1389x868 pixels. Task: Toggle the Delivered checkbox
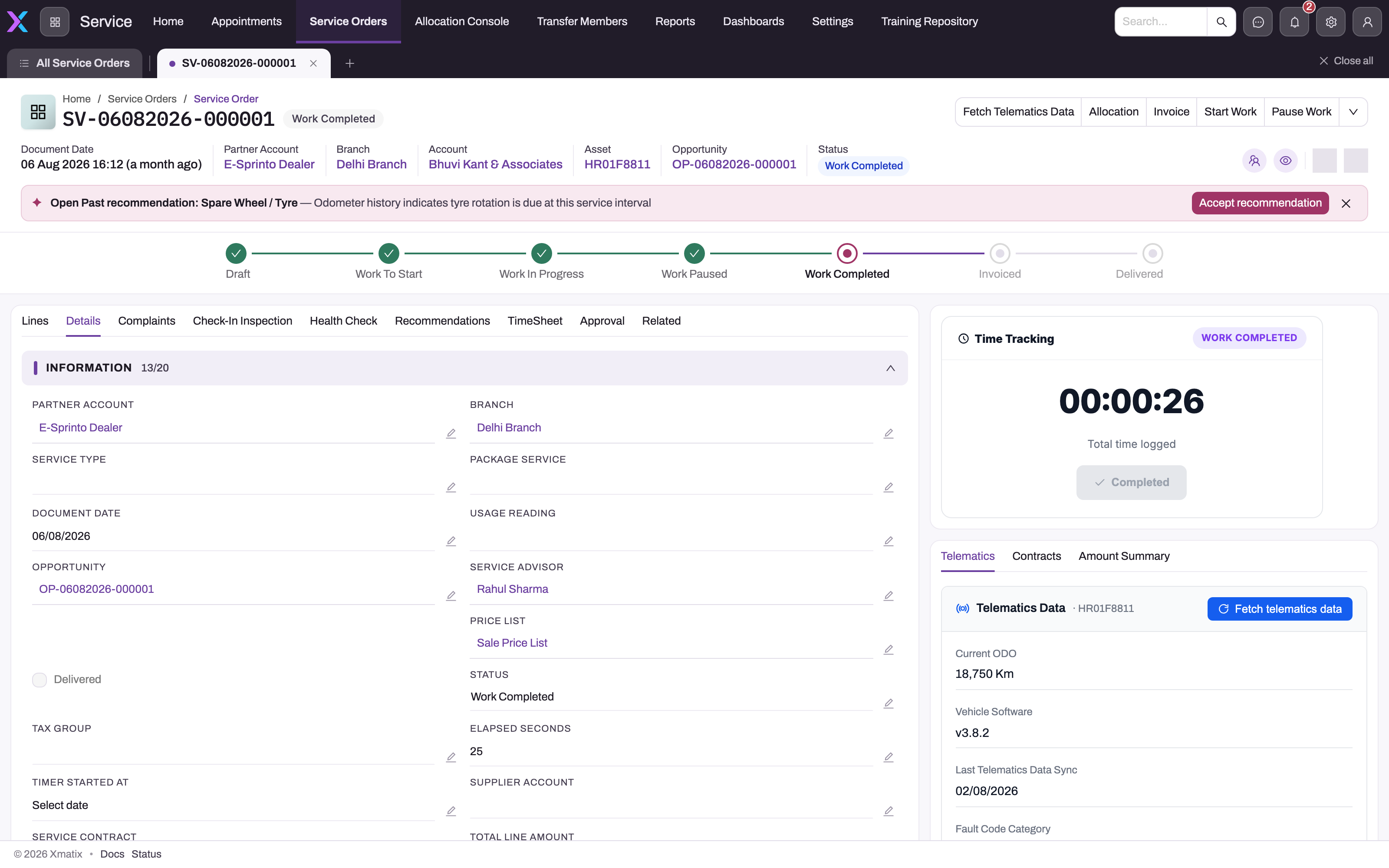[x=39, y=680]
